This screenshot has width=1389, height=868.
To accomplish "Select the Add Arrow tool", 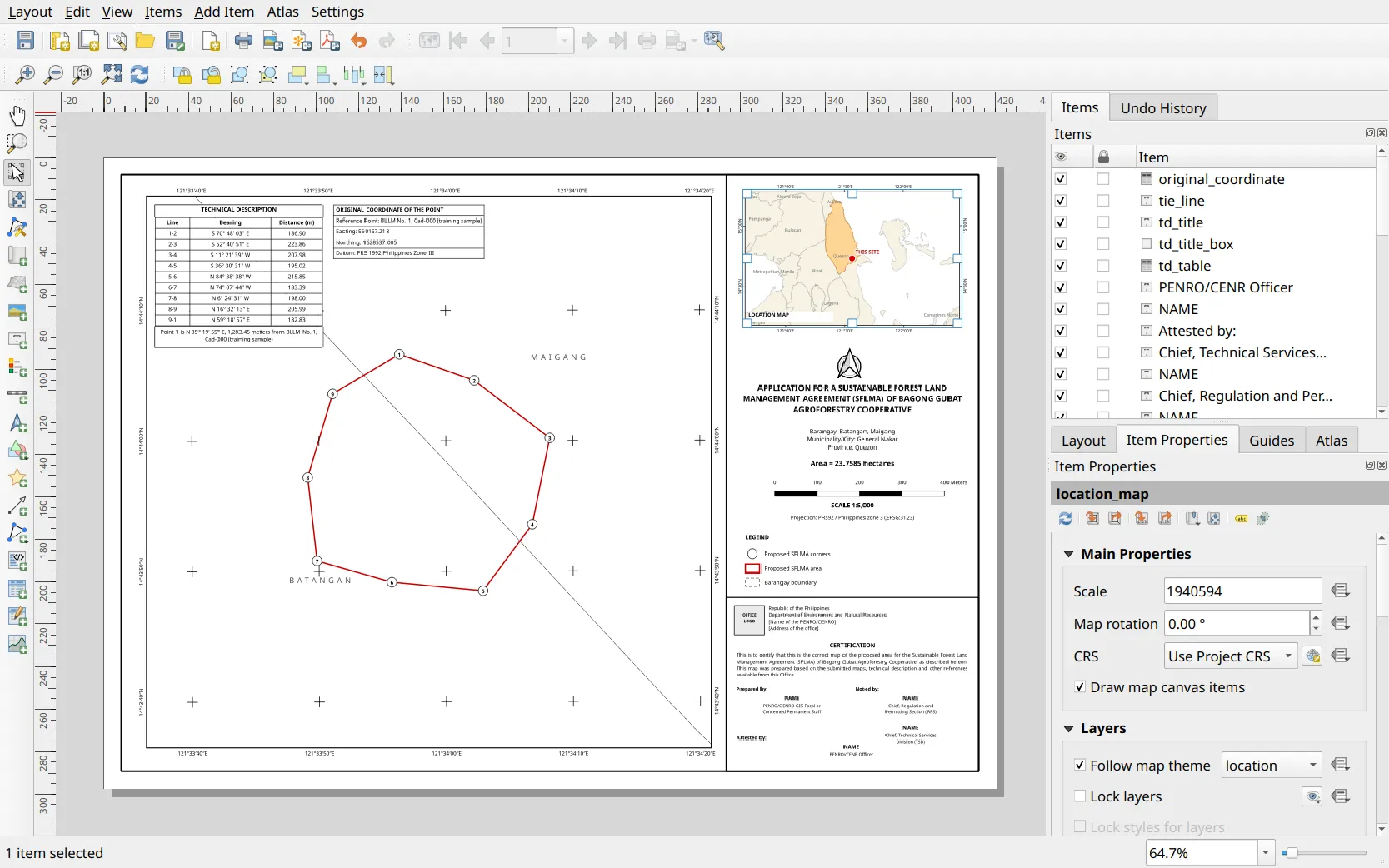I will 17,506.
